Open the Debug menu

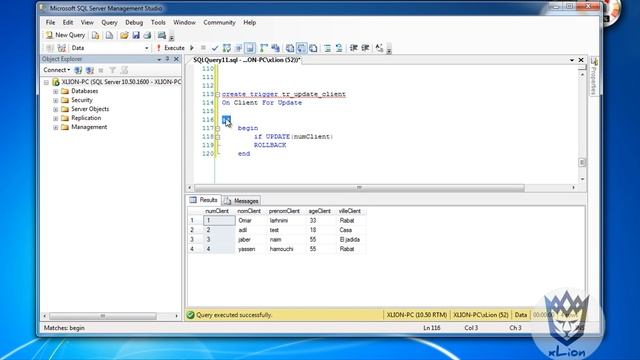(134, 22)
